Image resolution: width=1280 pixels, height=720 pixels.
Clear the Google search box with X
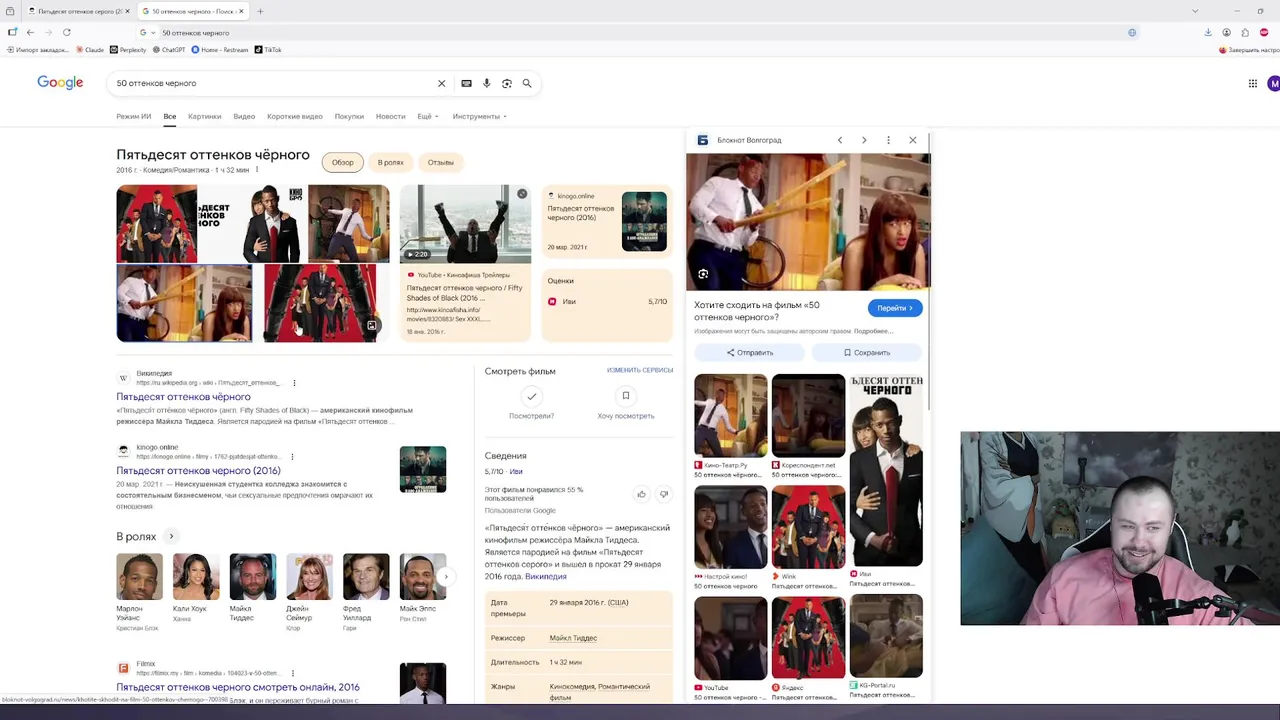pyautogui.click(x=441, y=83)
